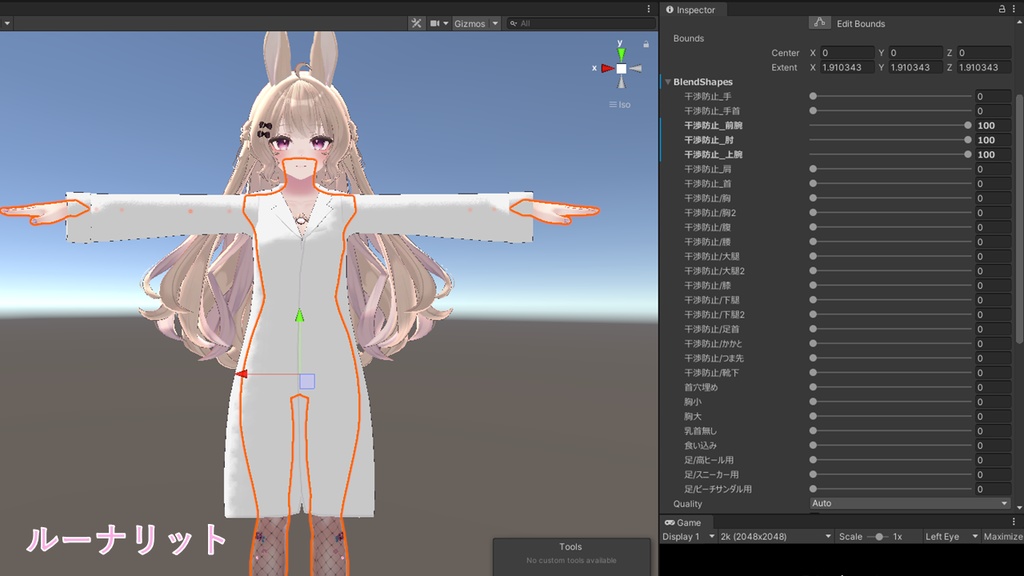
Task: Collapse the BlendShapes foldout
Action: (668, 82)
